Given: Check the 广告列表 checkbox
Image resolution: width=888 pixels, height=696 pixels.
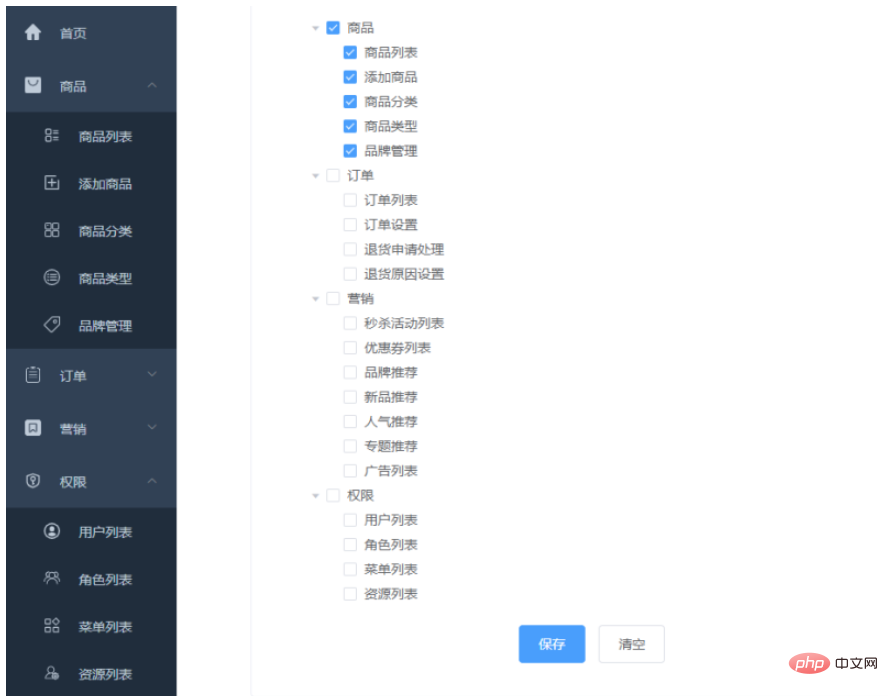Looking at the screenshot, I should pos(350,471).
